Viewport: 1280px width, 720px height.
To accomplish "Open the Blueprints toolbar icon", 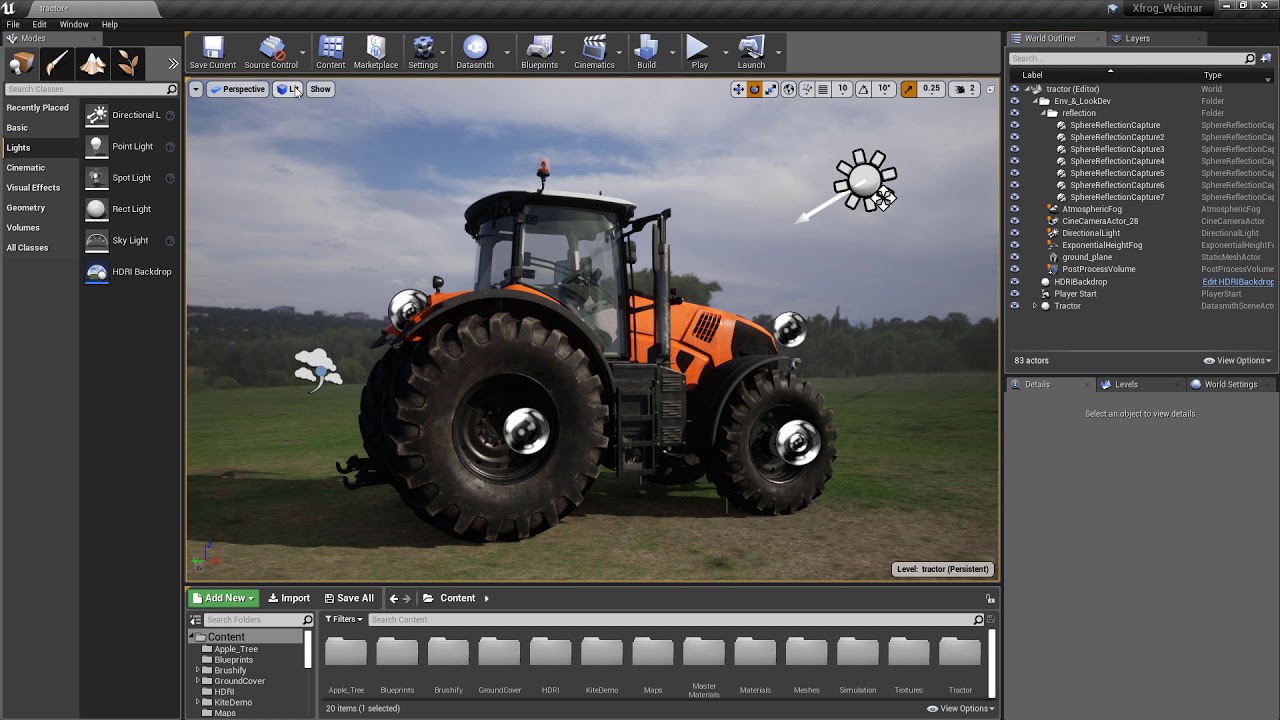I will coord(540,47).
